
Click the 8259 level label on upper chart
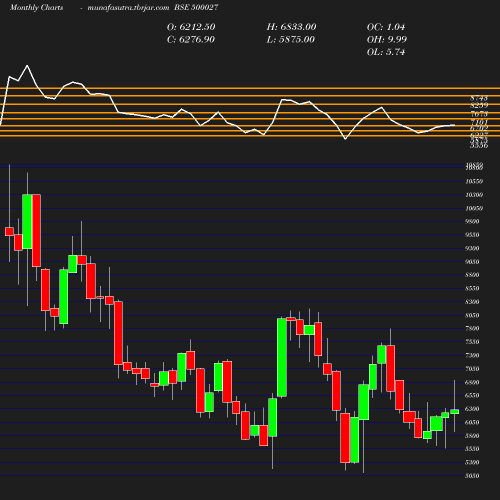[479, 105]
